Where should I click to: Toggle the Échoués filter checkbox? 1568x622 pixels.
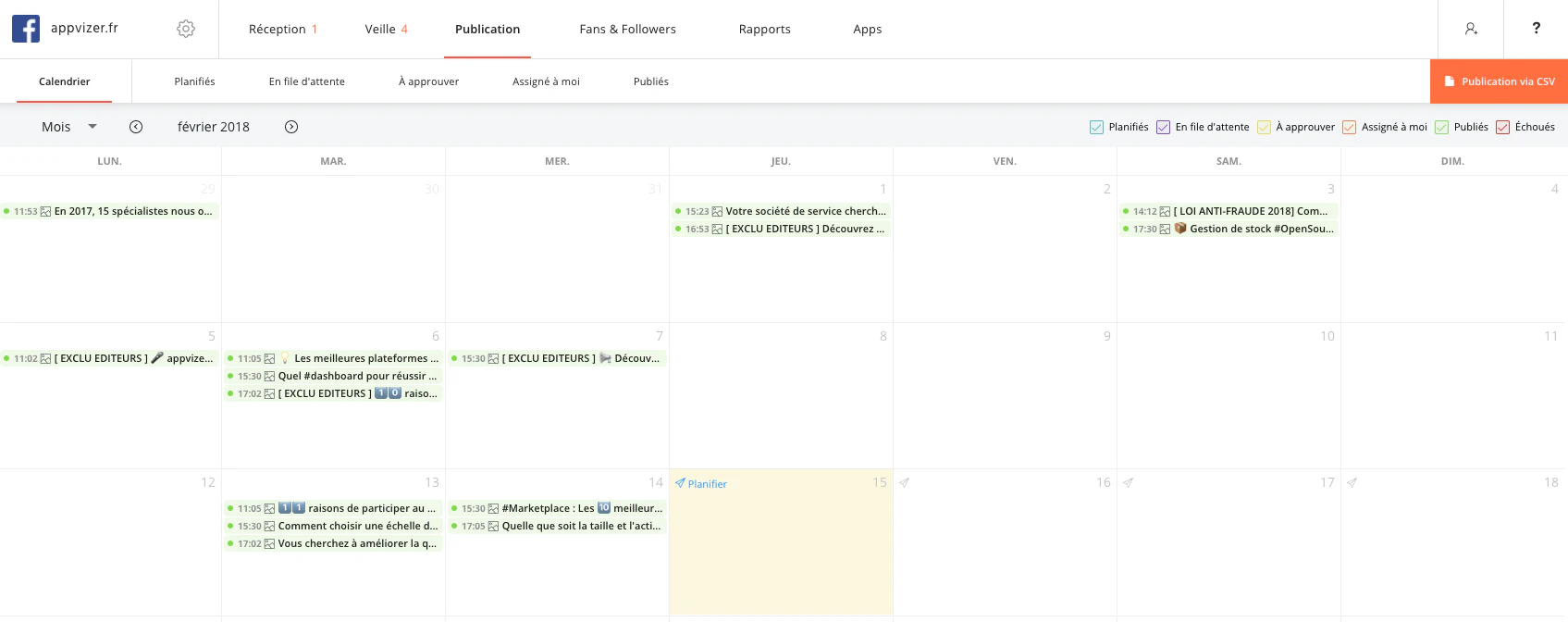(1502, 128)
